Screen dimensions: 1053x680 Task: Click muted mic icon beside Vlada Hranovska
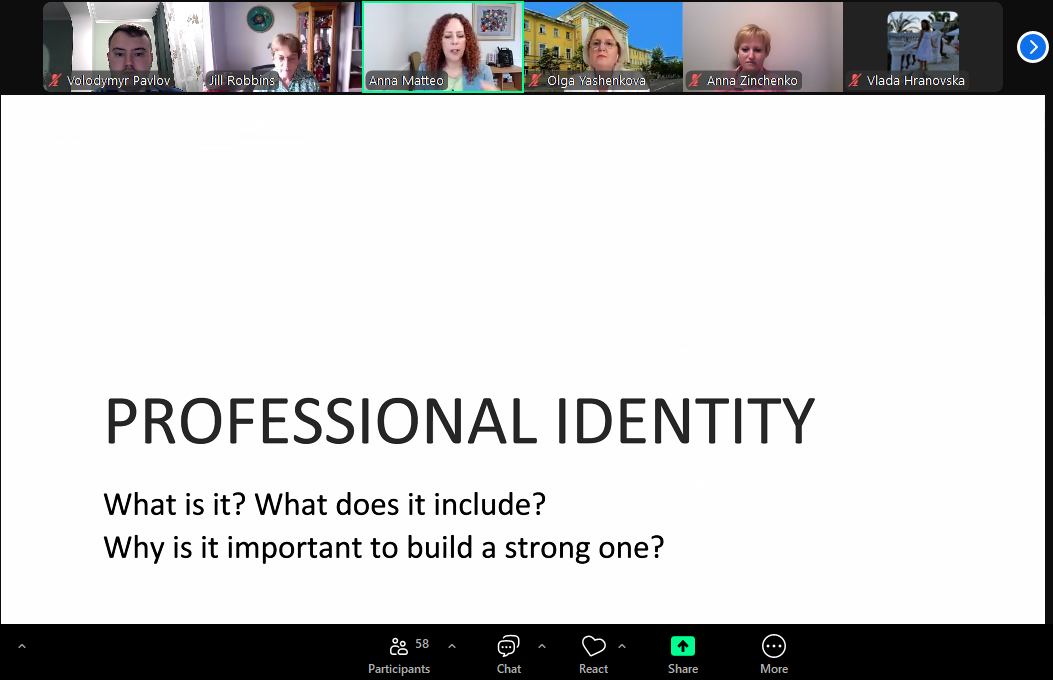click(x=855, y=81)
